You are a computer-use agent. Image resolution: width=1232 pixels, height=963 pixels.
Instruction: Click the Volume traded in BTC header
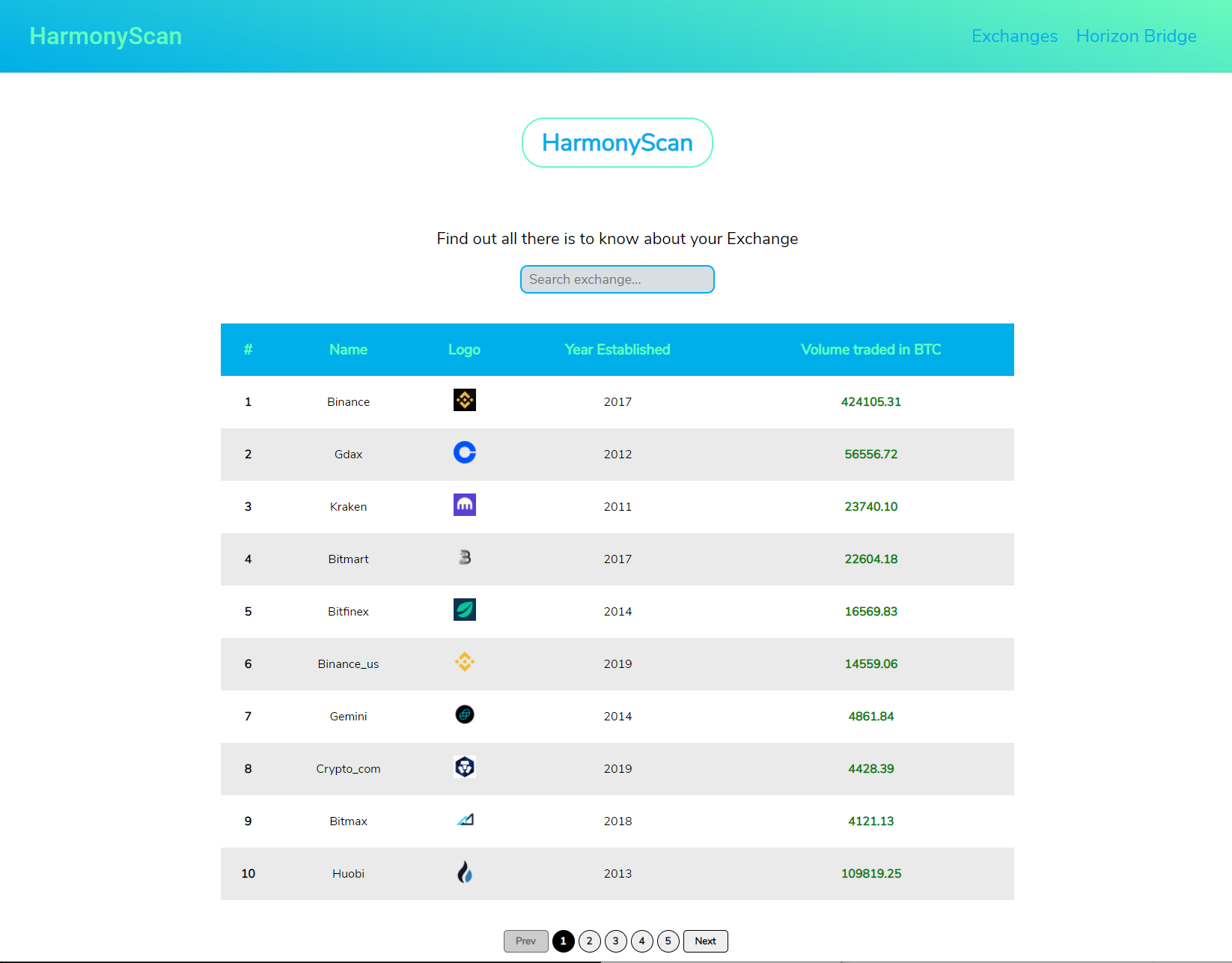pyautogui.click(x=871, y=350)
